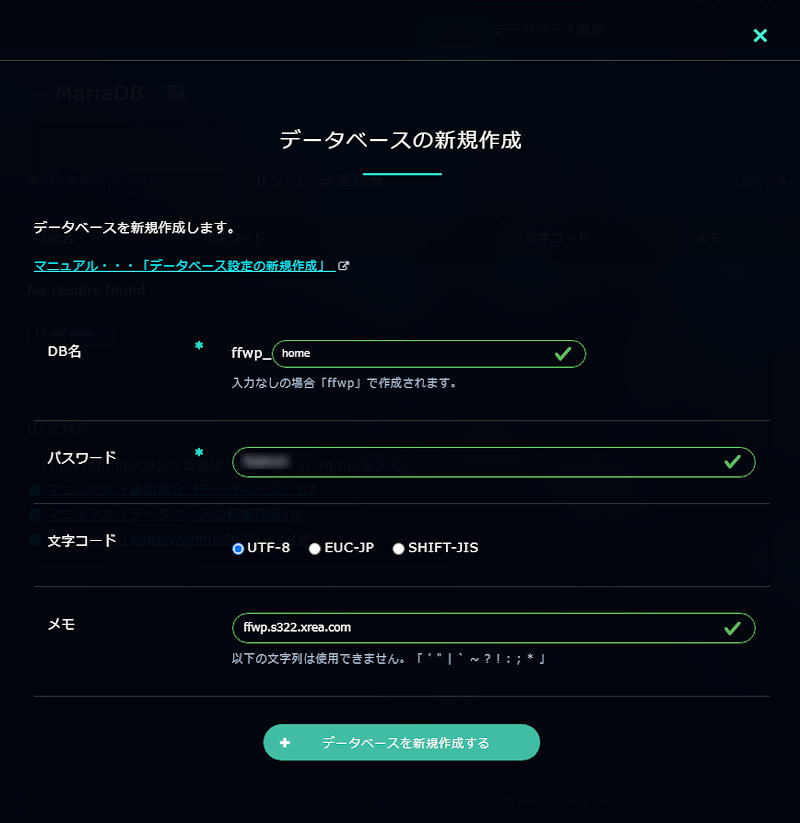This screenshot has height=823, width=800.
Task: Click green checkmark in パスワード field
Action: click(x=732, y=462)
